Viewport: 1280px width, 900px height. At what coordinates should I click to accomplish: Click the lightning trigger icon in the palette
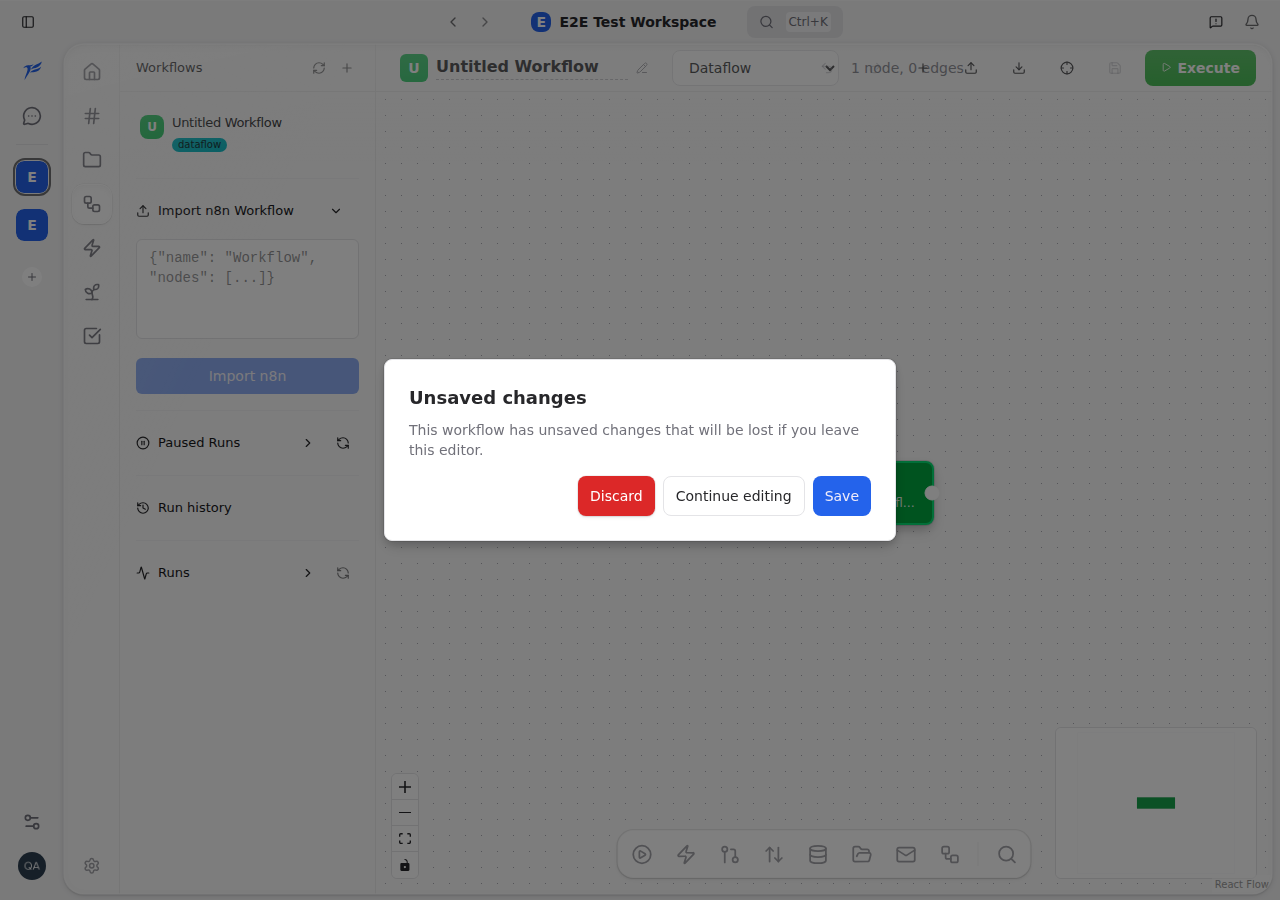(x=686, y=855)
